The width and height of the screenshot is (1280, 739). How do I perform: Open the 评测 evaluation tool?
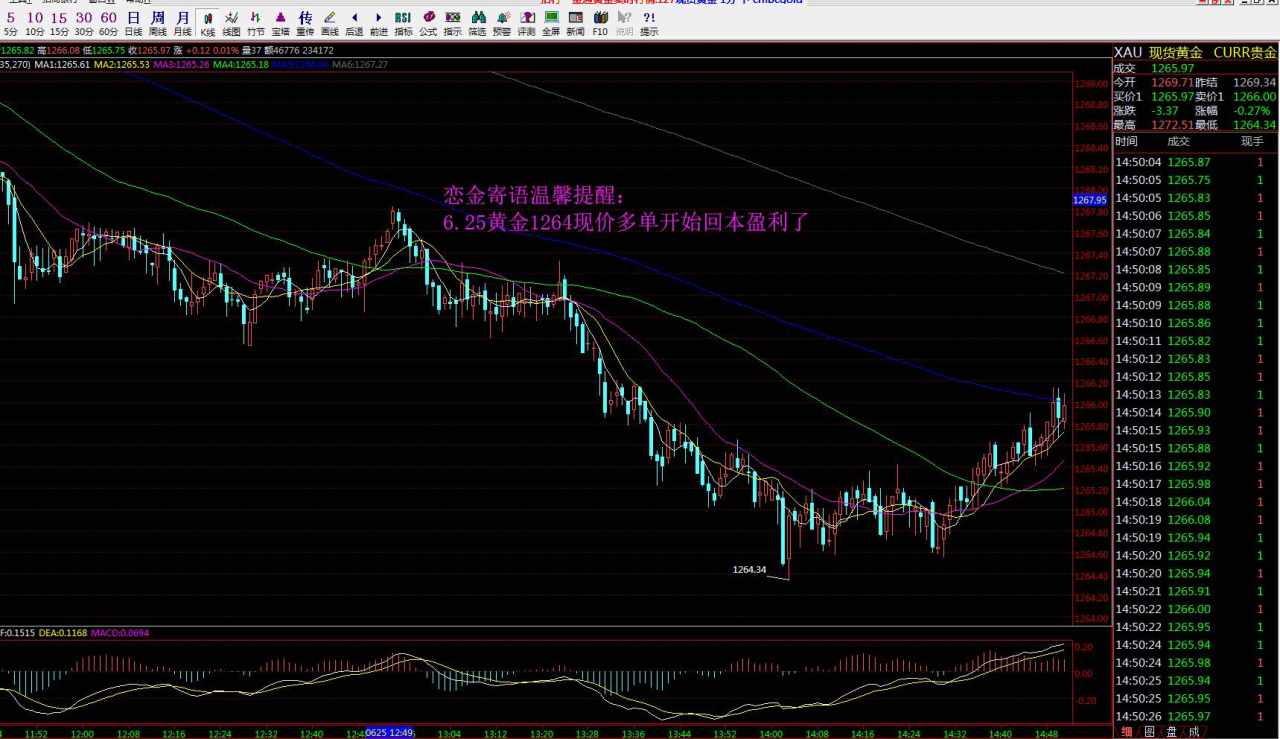pos(526,23)
